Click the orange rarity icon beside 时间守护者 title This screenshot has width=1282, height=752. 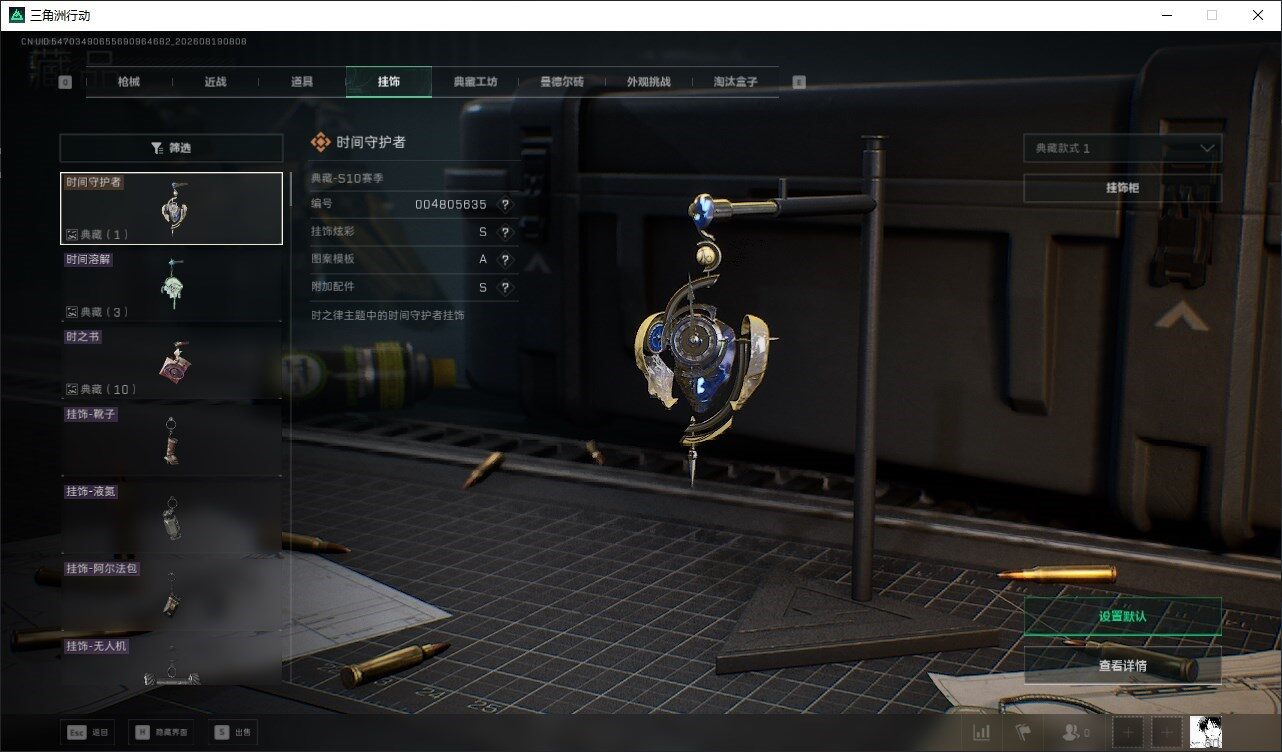[321, 143]
